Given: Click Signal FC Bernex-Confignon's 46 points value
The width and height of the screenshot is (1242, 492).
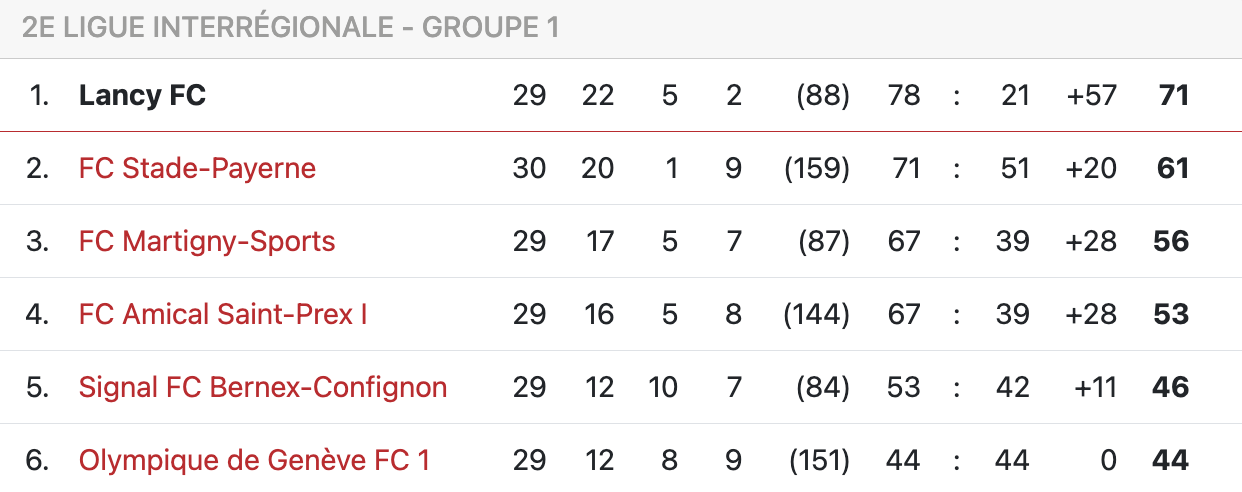Looking at the screenshot, I should point(1171,387).
